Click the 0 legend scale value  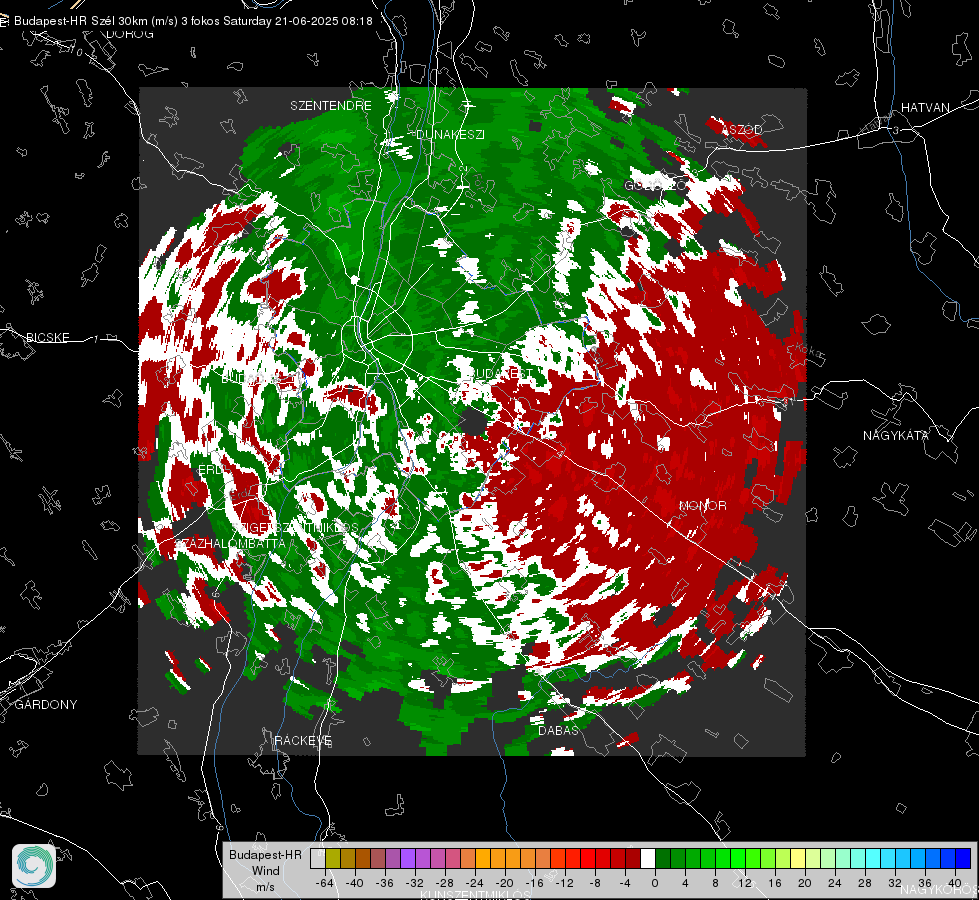pyautogui.click(x=654, y=883)
